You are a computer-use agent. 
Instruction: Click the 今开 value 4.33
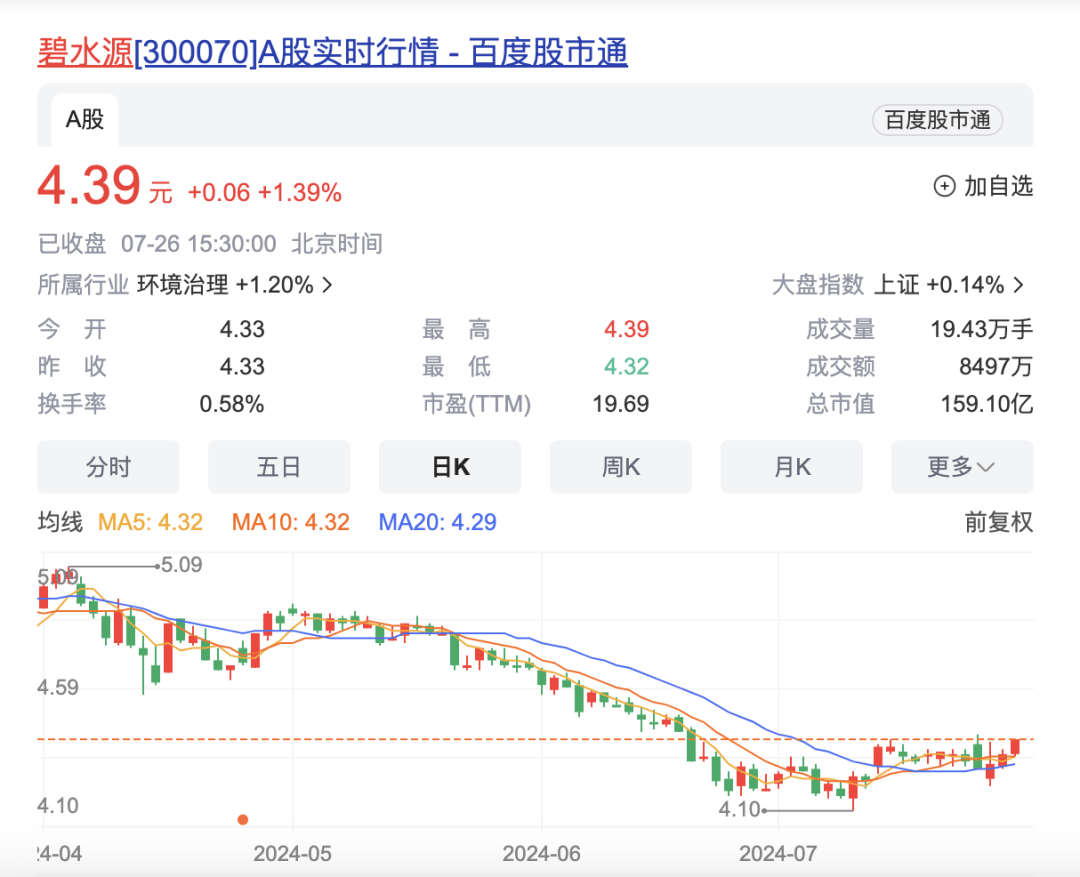coord(242,329)
